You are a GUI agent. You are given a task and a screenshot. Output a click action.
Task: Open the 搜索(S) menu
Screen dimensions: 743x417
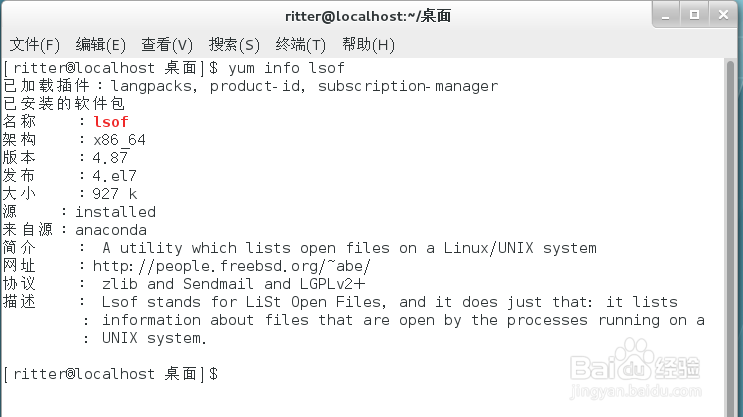click(234, 45)
